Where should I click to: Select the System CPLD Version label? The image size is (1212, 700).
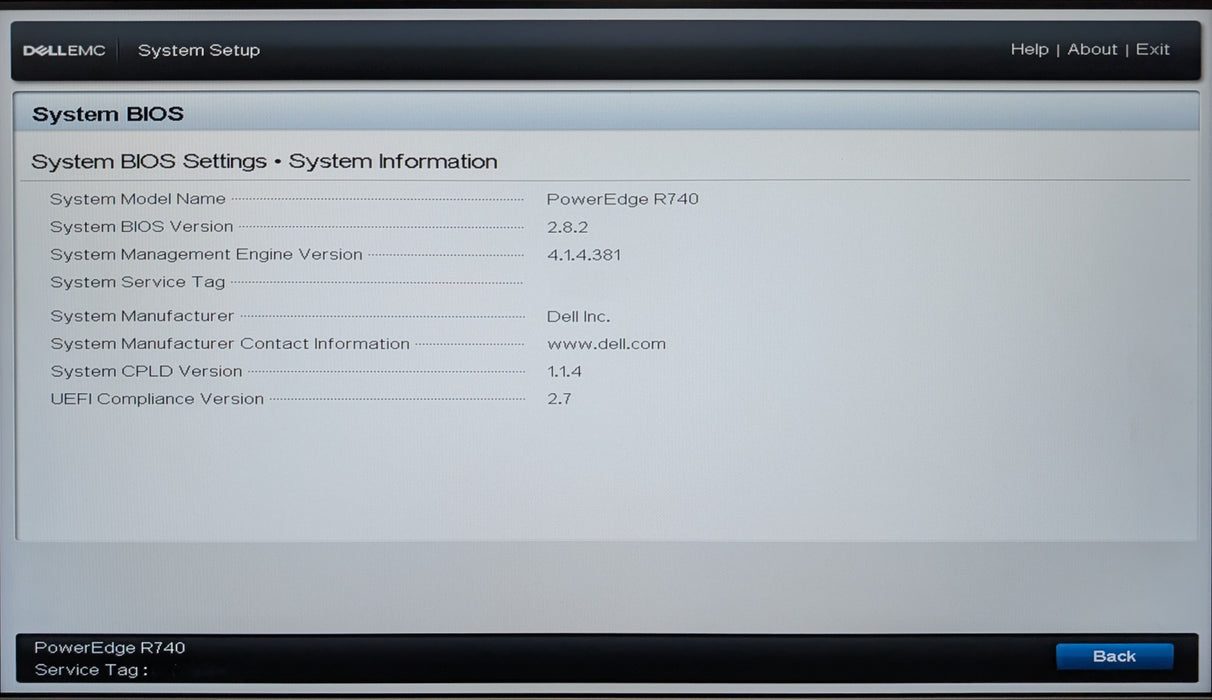(146, 371)
